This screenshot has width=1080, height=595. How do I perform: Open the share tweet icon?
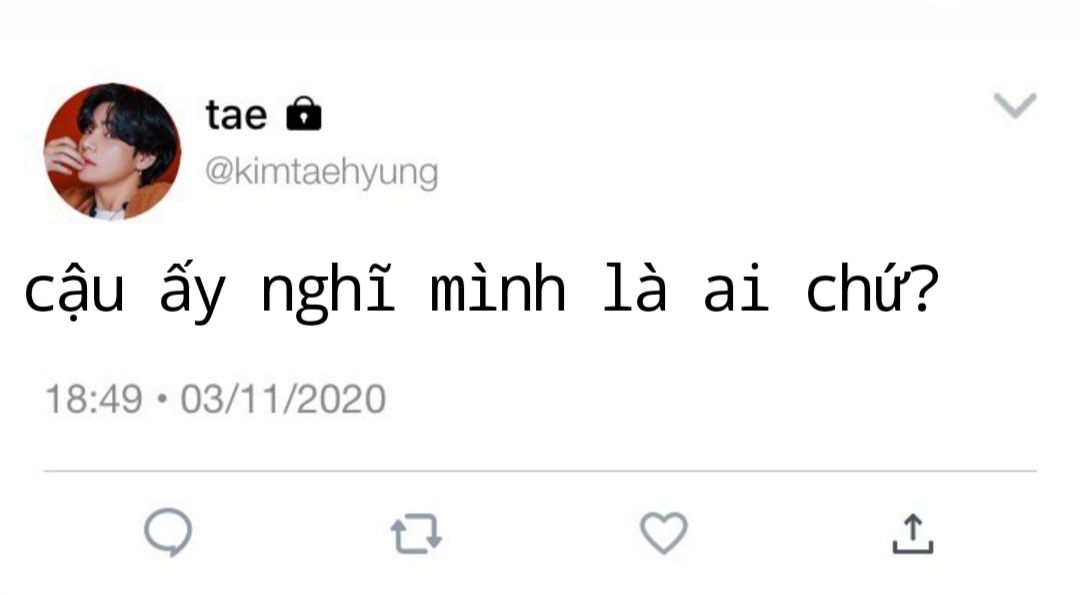912,533
